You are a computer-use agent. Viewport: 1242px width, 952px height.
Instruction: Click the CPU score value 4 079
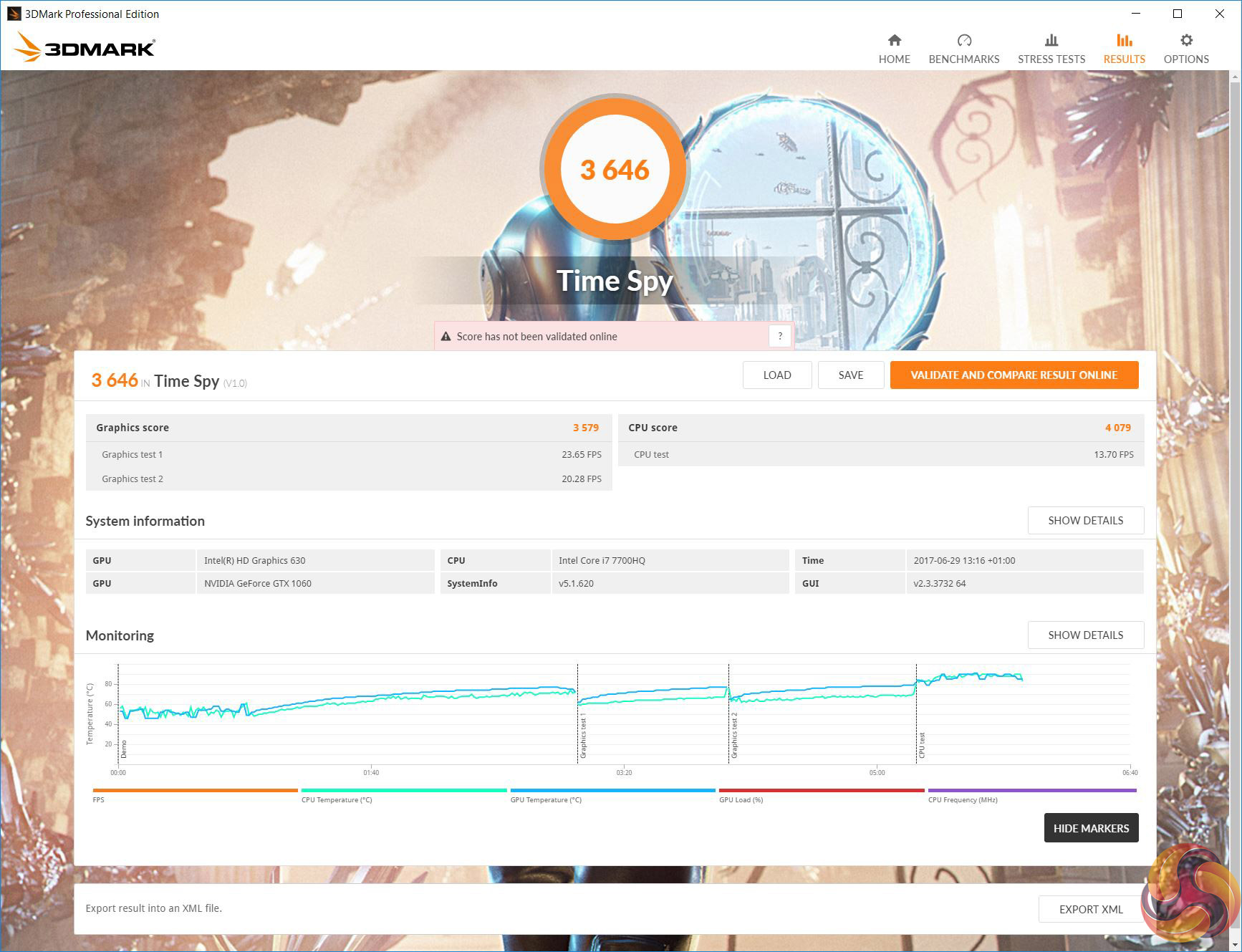[1117, 428]
